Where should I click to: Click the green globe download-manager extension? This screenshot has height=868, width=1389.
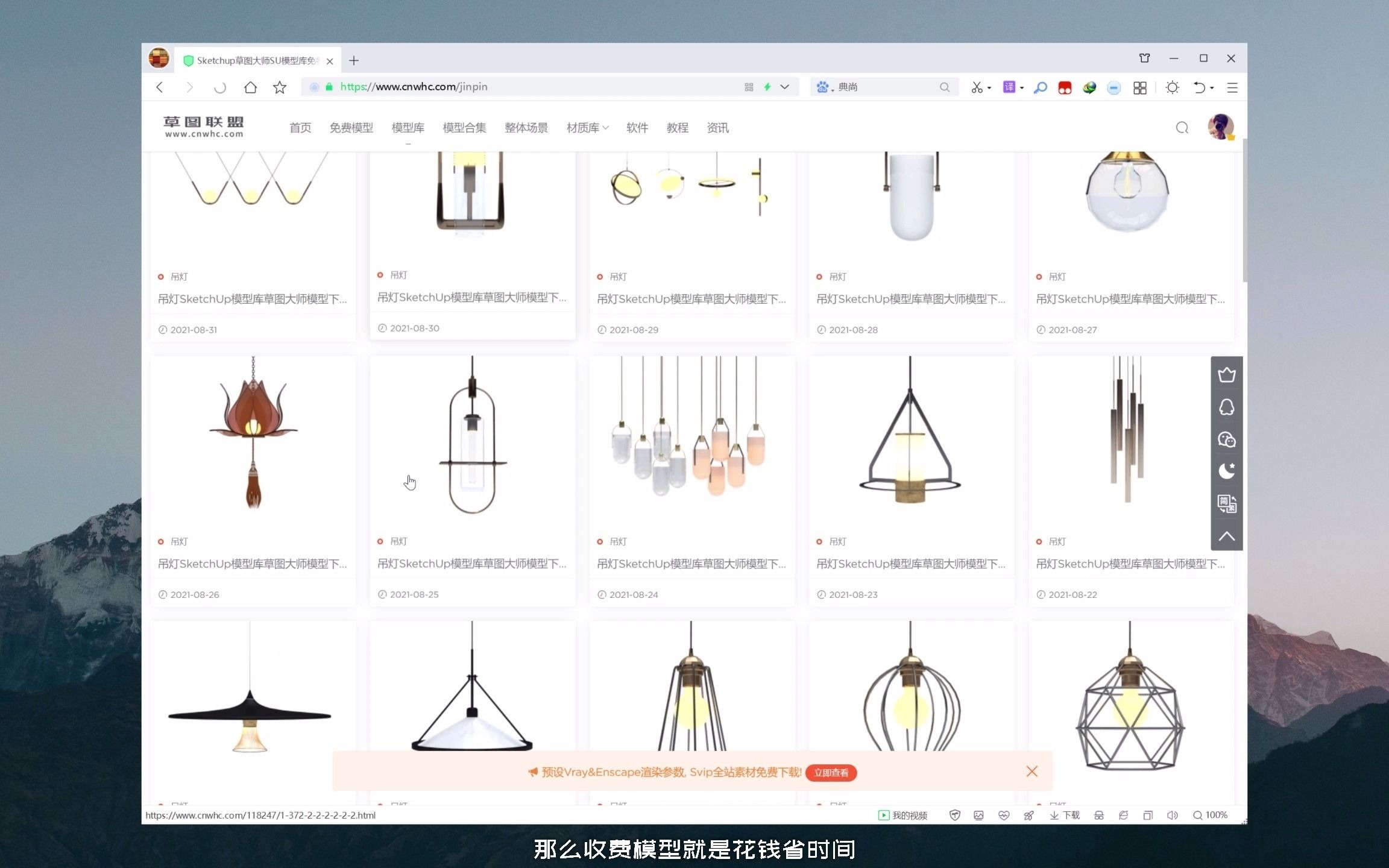point(1089,88)
